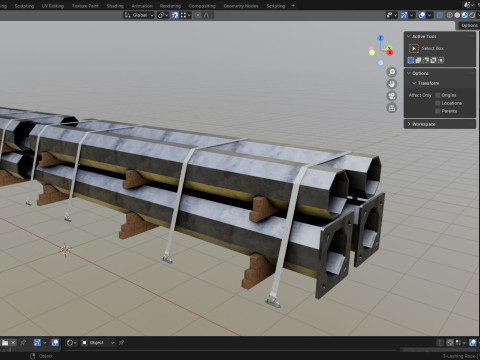This screenshot has height=360, width=480.
Task: Toggle overlay icon in bottom editor header
Action: 55,343
